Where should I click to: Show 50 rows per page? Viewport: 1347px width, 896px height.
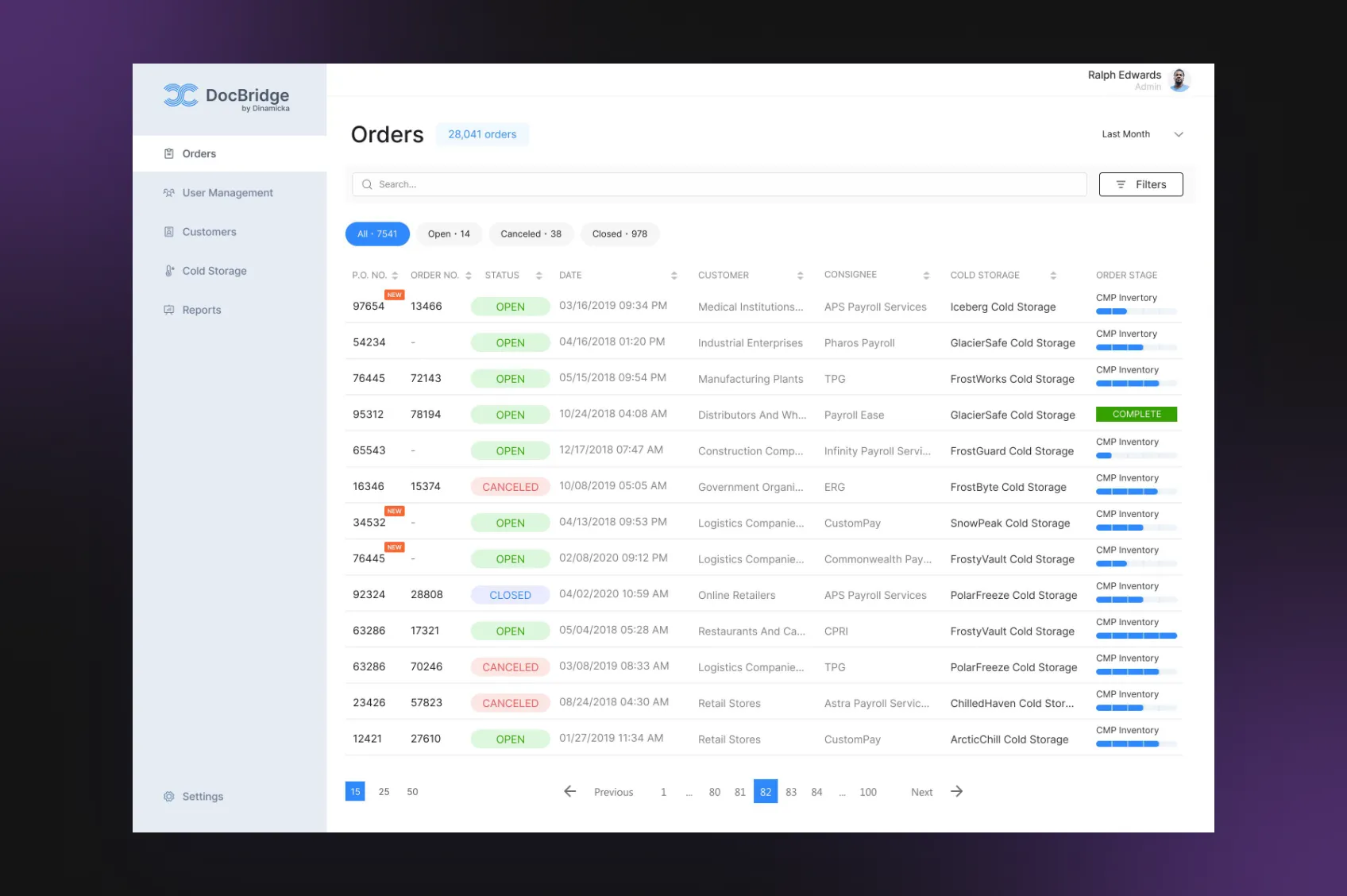[x=412, y=792]
